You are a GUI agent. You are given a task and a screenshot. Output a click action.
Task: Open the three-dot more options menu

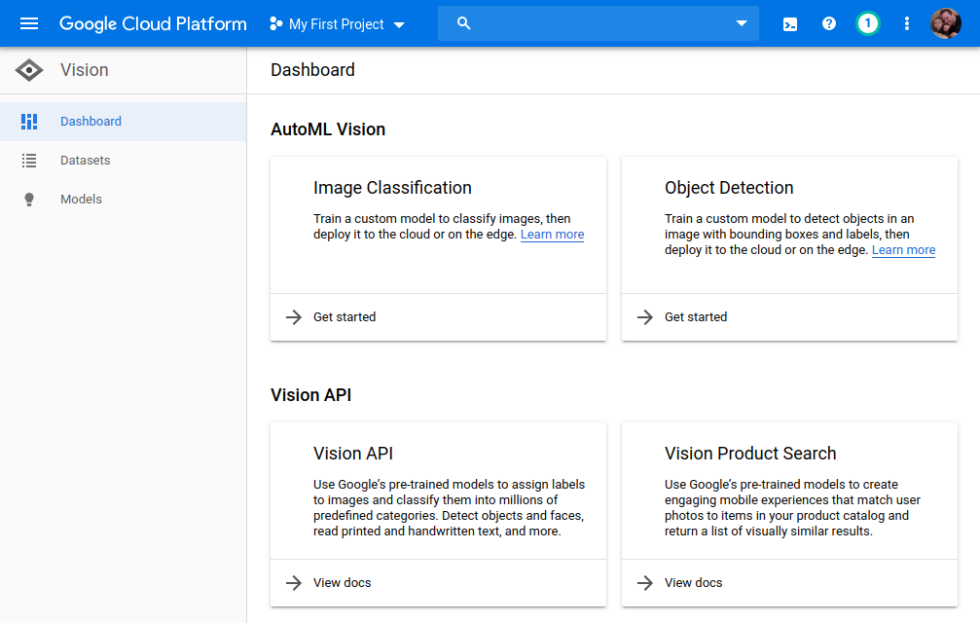[907, 24]
